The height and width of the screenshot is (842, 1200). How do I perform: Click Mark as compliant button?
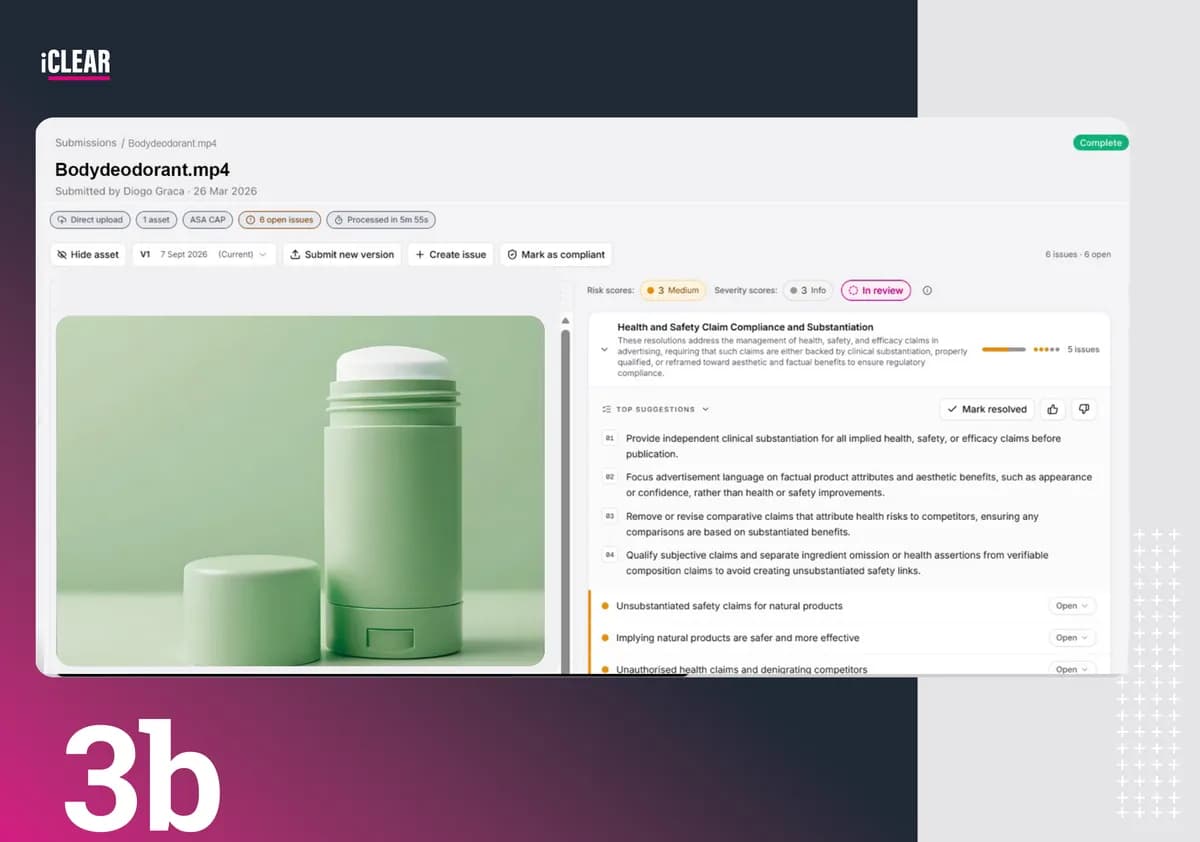point(555,255)
